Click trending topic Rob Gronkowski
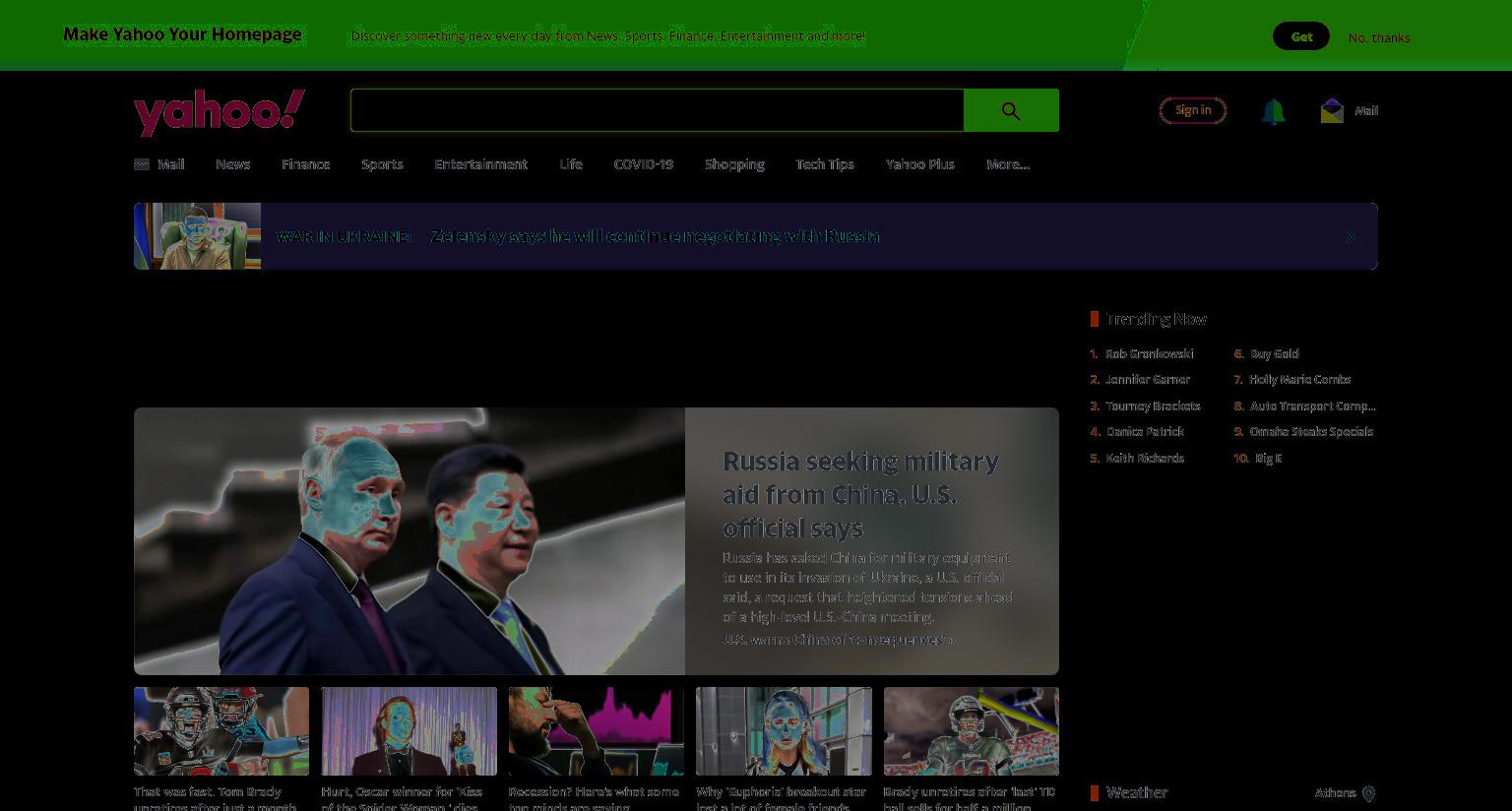The image size is (1512, 811). [x=1149, y=353]
